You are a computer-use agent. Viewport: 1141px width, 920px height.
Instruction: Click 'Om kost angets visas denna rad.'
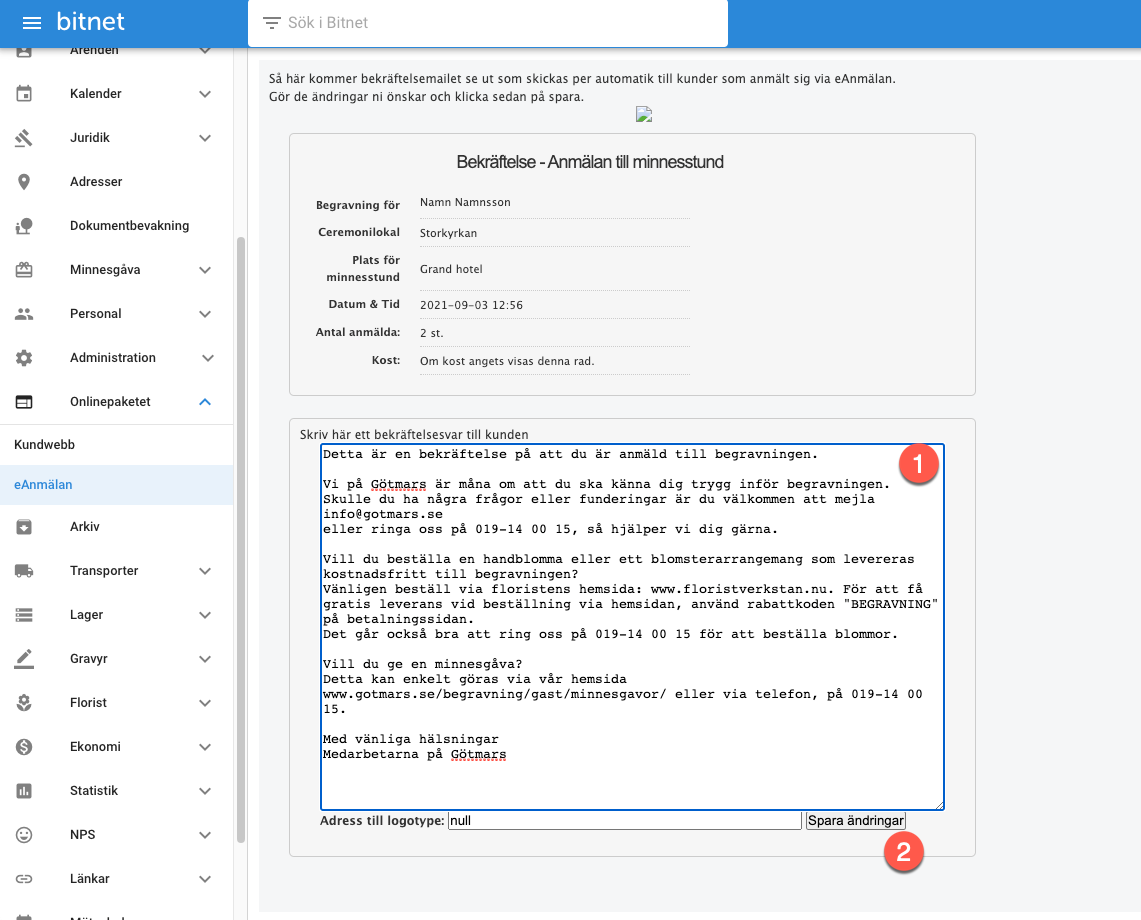coord(507,361)
